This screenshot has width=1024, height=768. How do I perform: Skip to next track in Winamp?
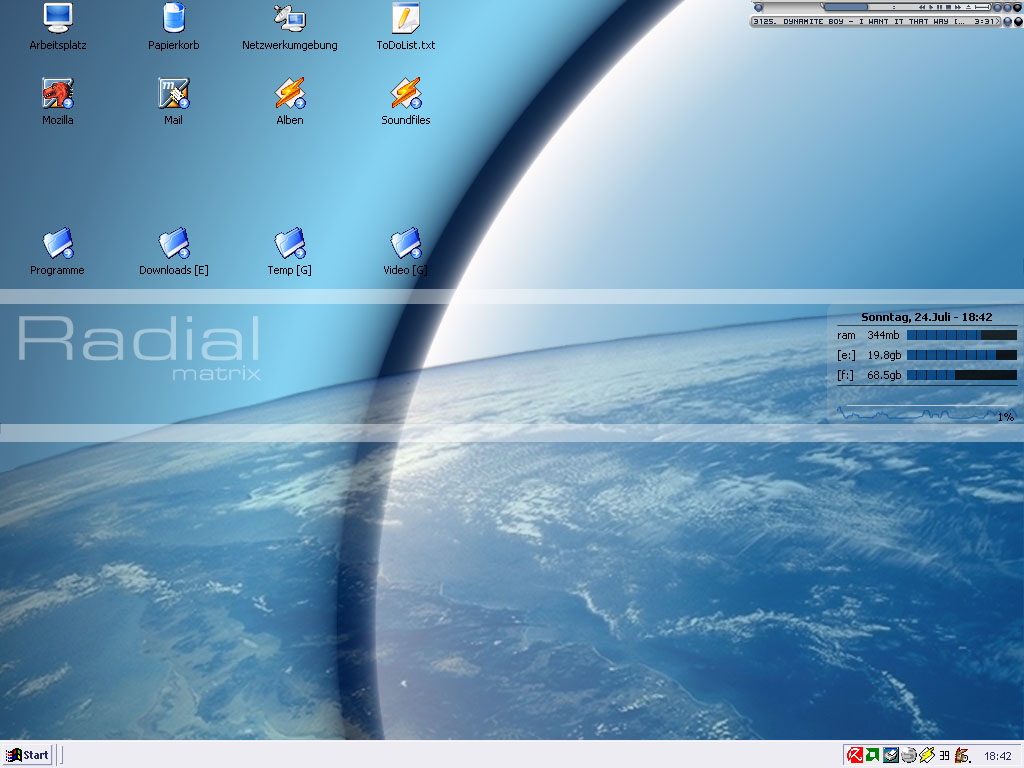pyautogui.click(x=957, y=7)
